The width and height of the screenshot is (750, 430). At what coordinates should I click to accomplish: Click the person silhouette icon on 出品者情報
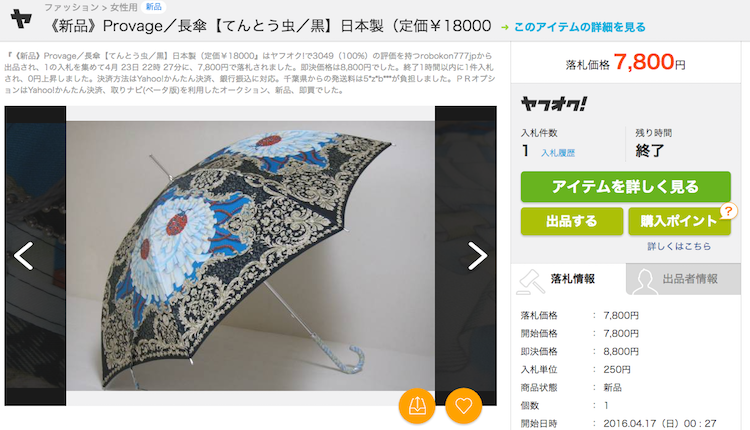(x=644, y=282)
